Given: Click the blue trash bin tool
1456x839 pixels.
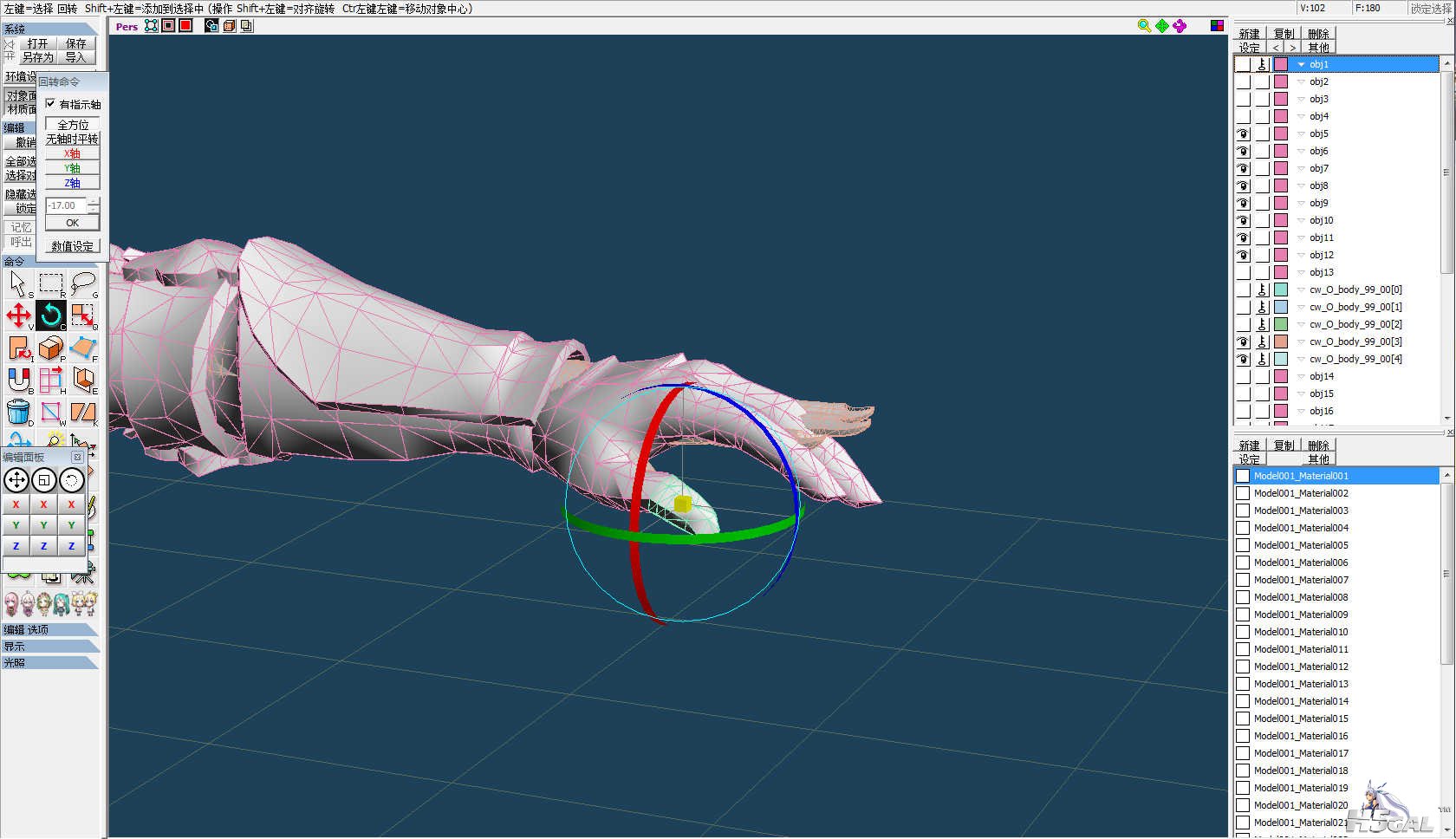Looking at the screenshot, I should (18, 413).
